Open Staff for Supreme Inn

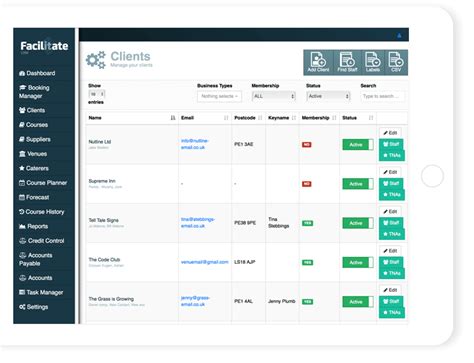tap(391, 184)
